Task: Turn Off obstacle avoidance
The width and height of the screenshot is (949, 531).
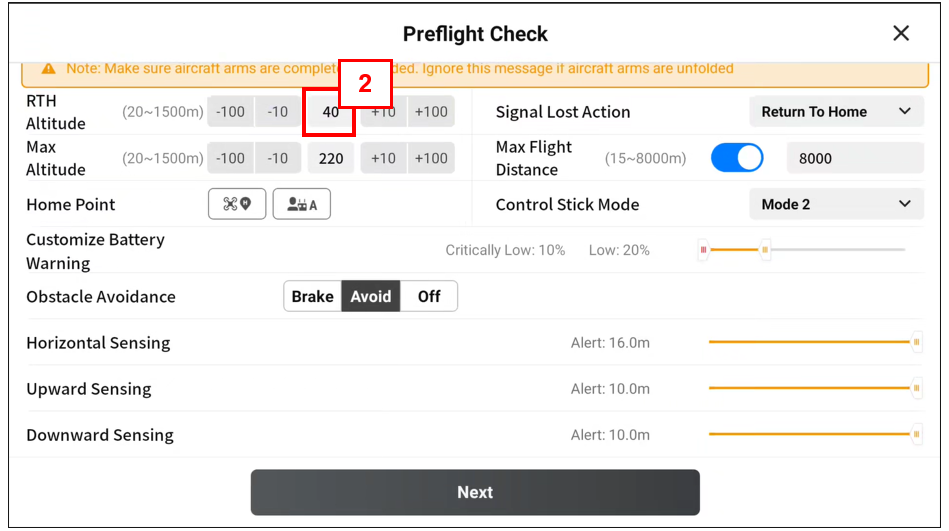Action: click(429, 296)
